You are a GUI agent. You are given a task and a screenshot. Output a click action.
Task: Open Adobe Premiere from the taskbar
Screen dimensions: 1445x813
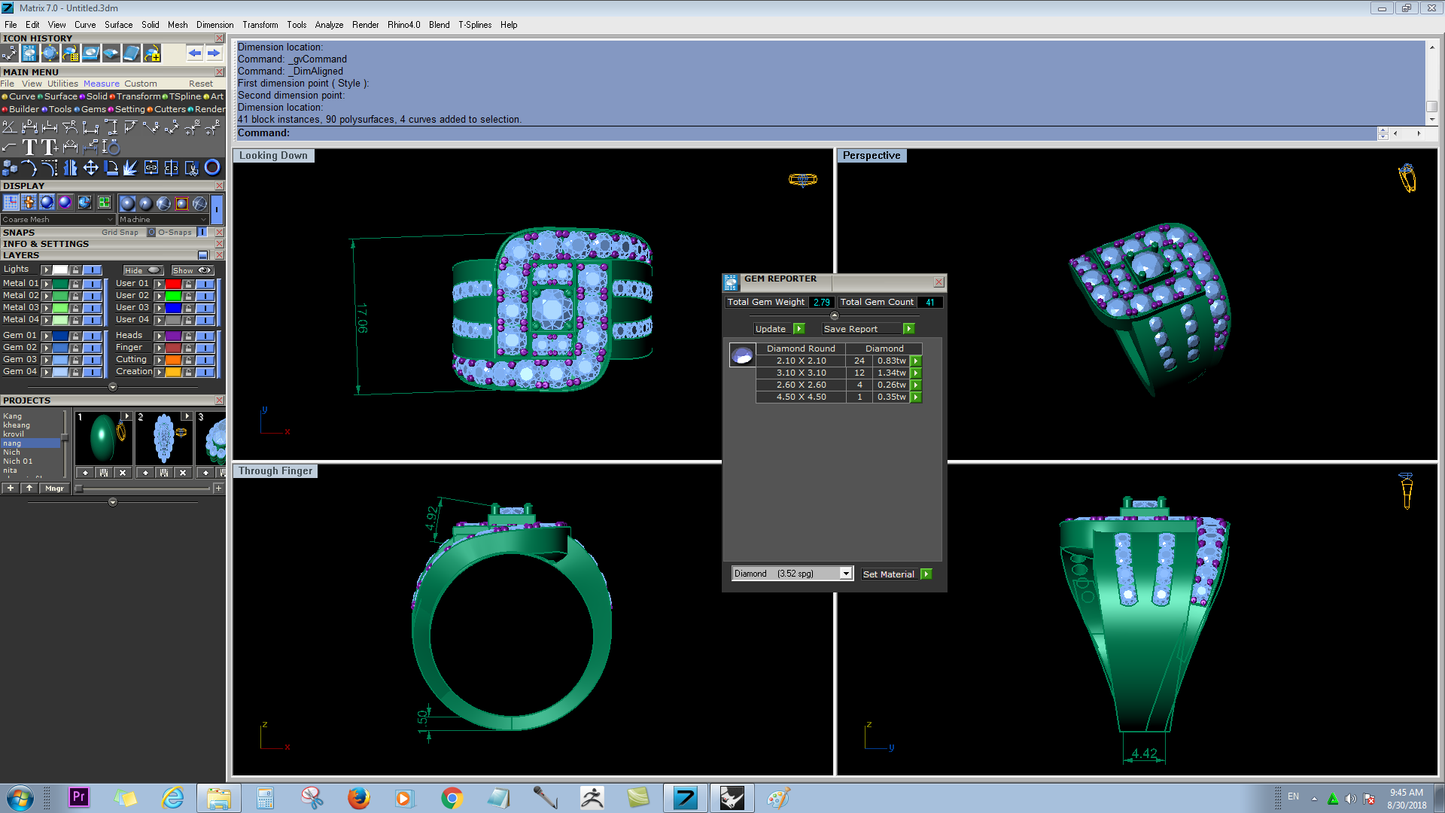click(x=79, y=798)
